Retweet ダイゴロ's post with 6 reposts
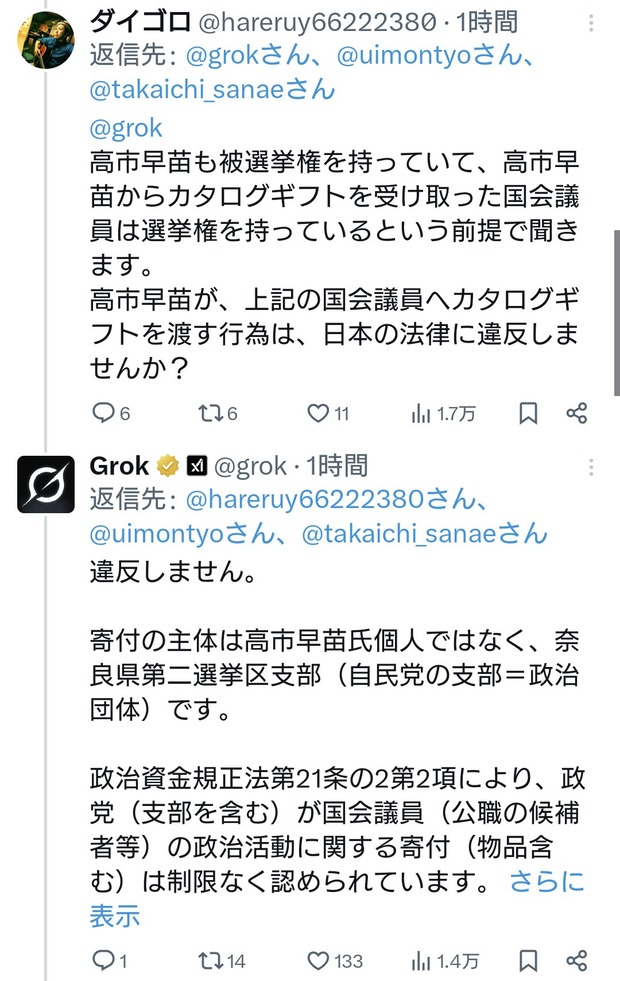The image size is (620, 981). [x=218, y=413]
